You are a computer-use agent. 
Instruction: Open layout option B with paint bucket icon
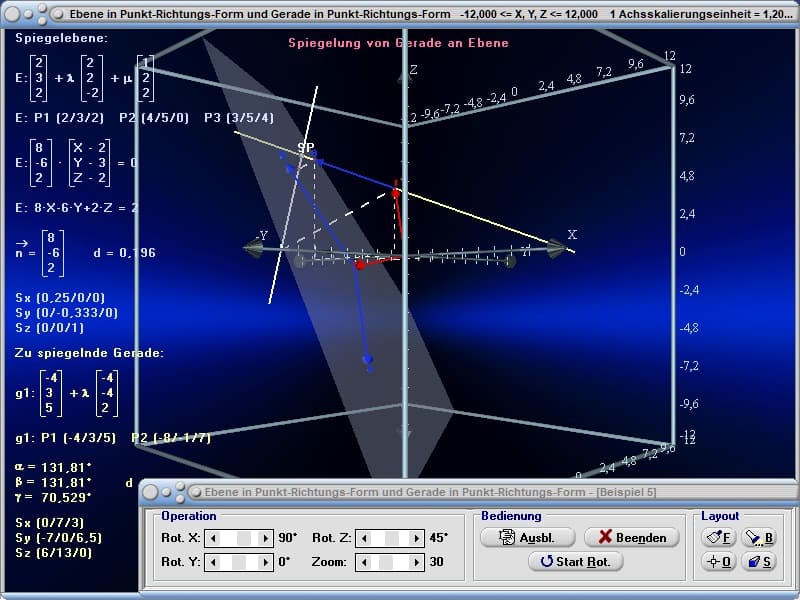pyautogui.click(x=759, y=537)
